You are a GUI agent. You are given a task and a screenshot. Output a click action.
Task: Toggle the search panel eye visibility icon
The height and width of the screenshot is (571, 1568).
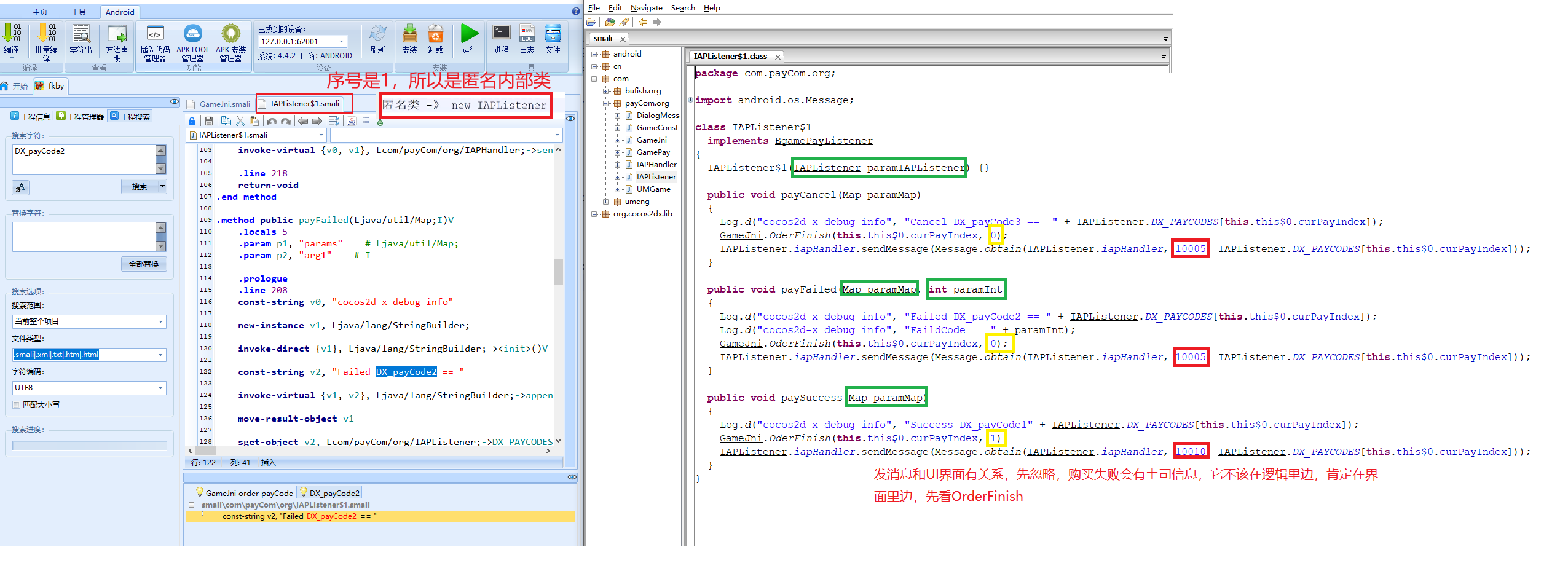[175, 101]
